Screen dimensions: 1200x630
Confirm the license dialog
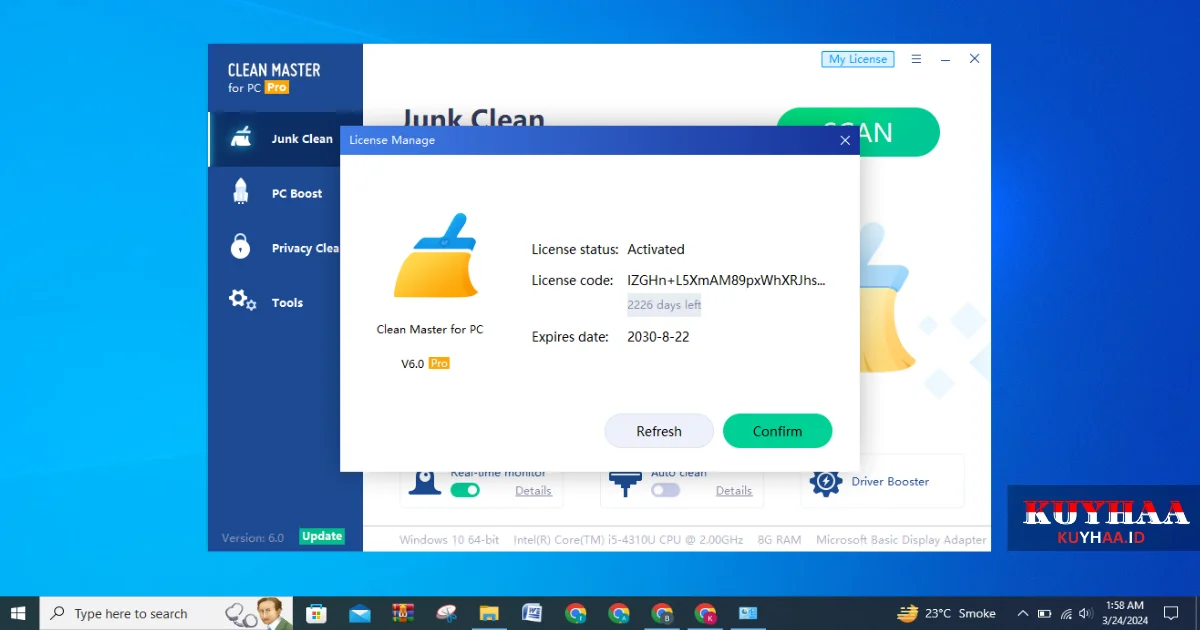tap(777, 431)
